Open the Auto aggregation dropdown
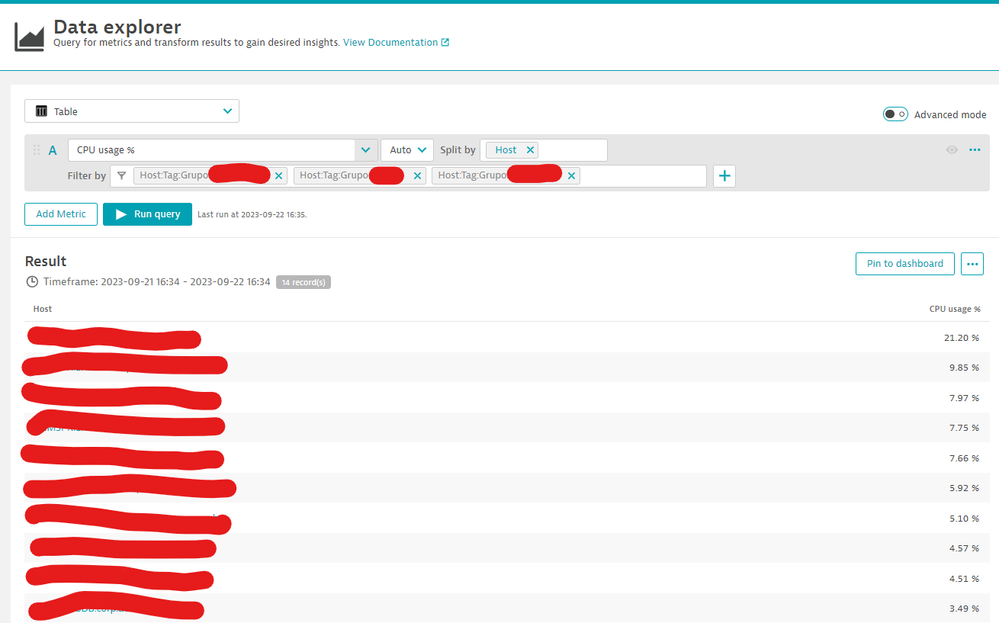The width and height of the screenshot is (999, 623). 407,150
